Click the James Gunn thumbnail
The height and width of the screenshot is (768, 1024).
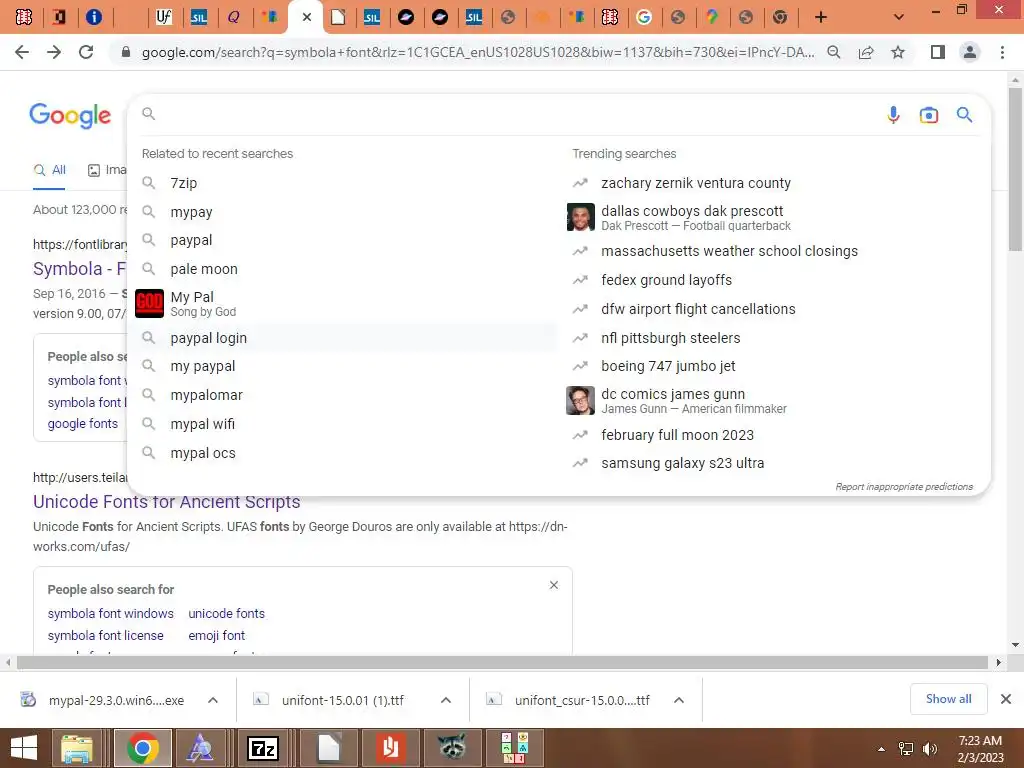580,400
